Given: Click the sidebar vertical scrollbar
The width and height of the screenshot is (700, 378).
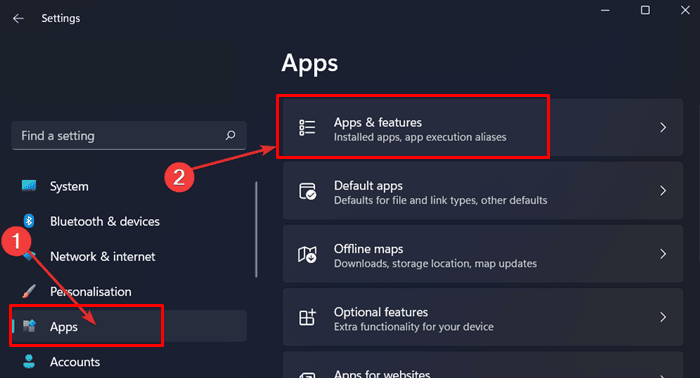Looking at the screenshot, I should pos(256,229).
